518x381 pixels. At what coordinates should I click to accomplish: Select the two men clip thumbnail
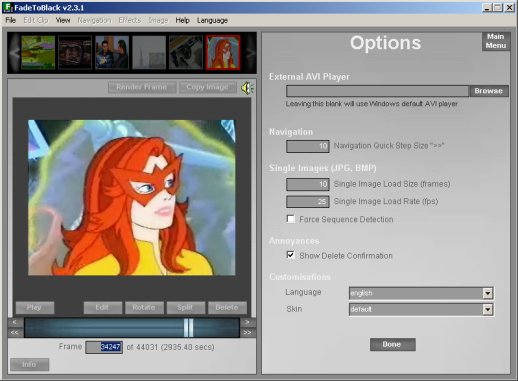click(x=112, y=53)
